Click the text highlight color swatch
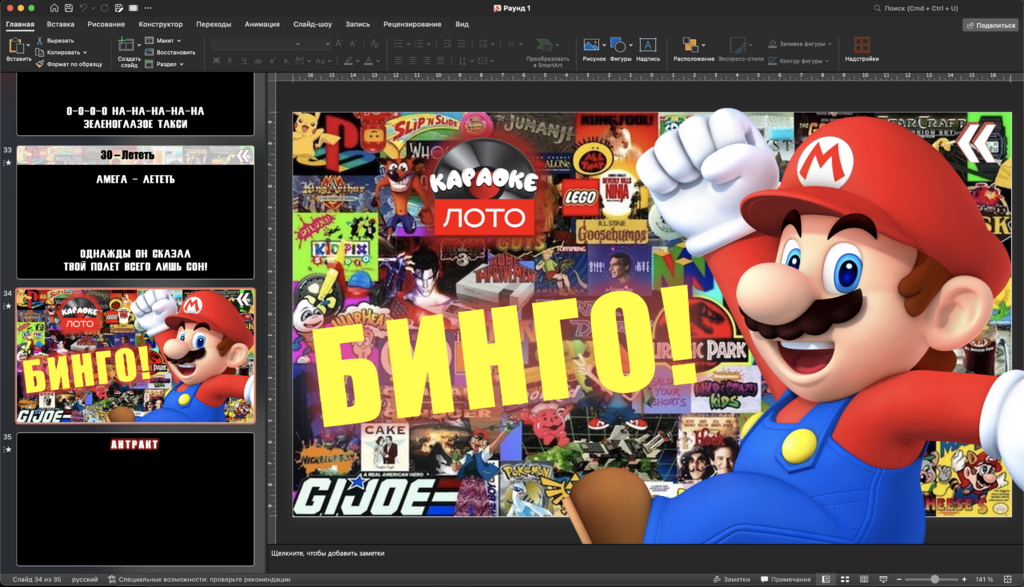The height and width of the screenshot is (587, 1024). (x=348, y=61)
